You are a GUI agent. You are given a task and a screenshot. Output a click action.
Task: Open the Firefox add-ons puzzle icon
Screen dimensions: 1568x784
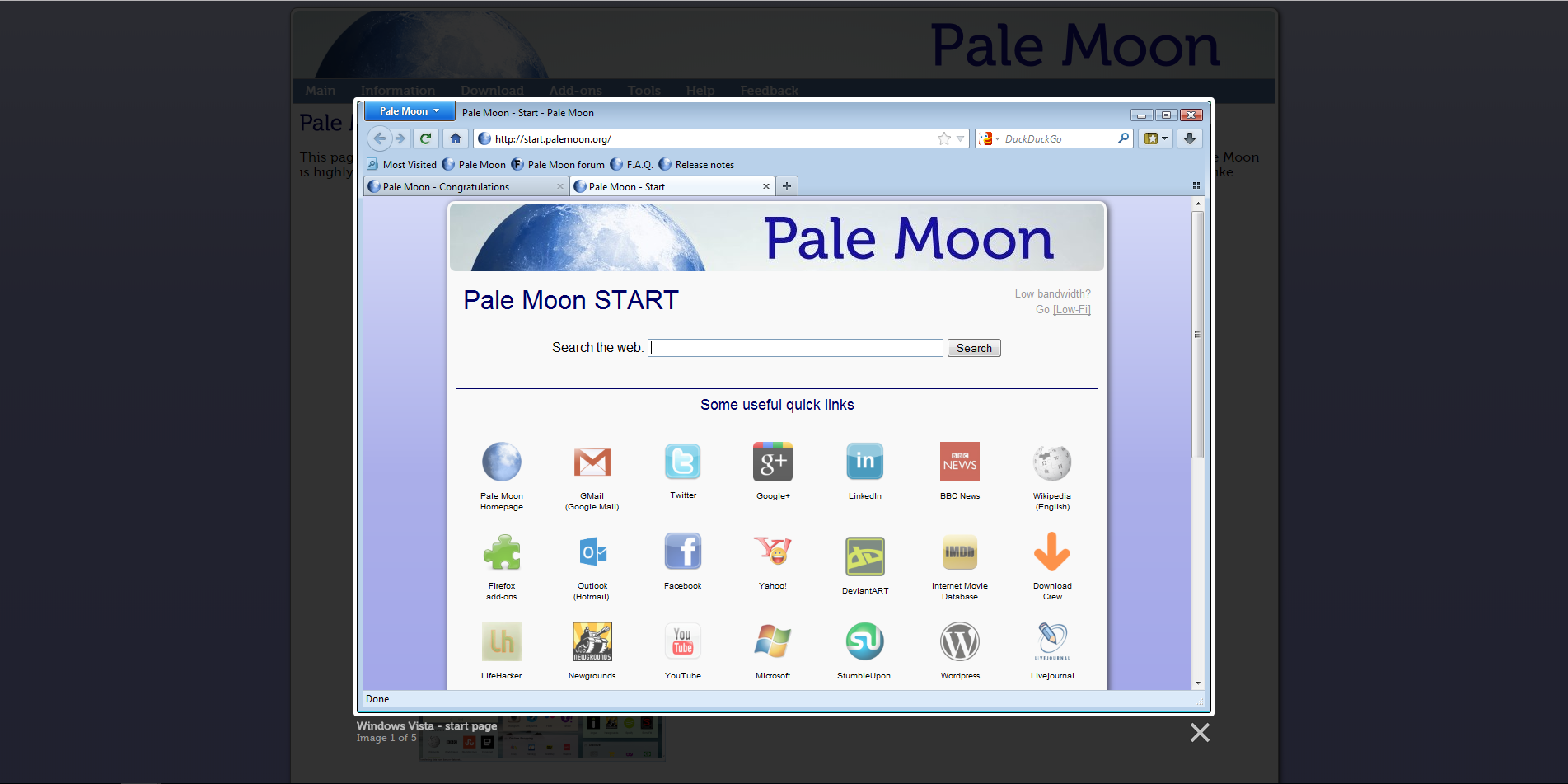tap(502, 552)
